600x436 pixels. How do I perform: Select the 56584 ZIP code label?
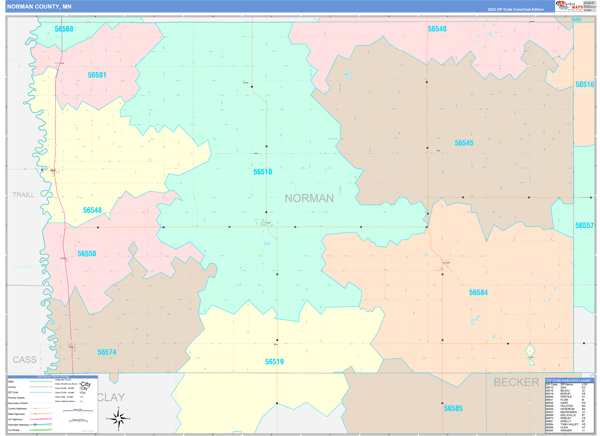(478, 292)
